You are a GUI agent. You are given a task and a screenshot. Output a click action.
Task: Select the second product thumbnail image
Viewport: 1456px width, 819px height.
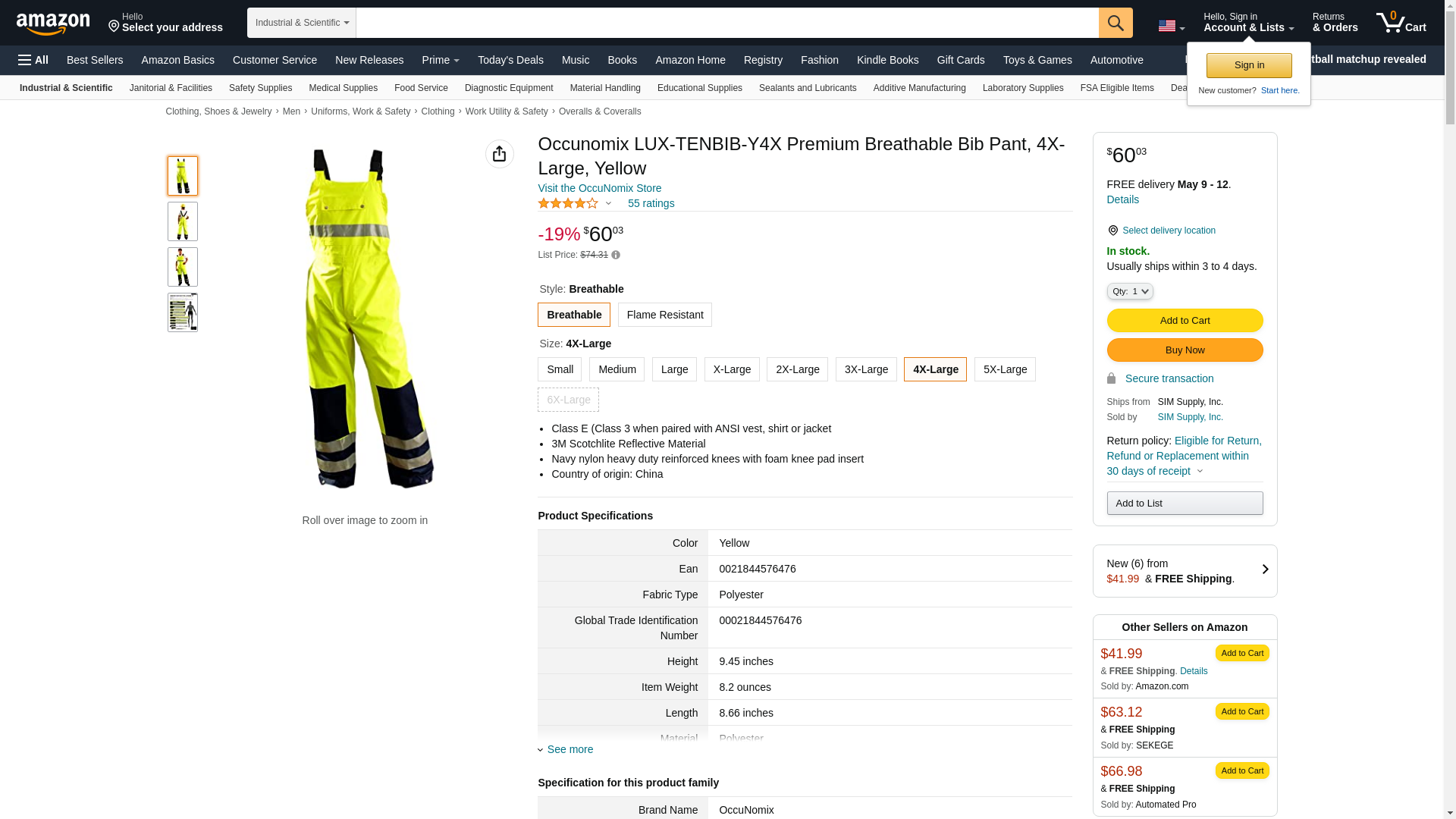pos(183,221)
